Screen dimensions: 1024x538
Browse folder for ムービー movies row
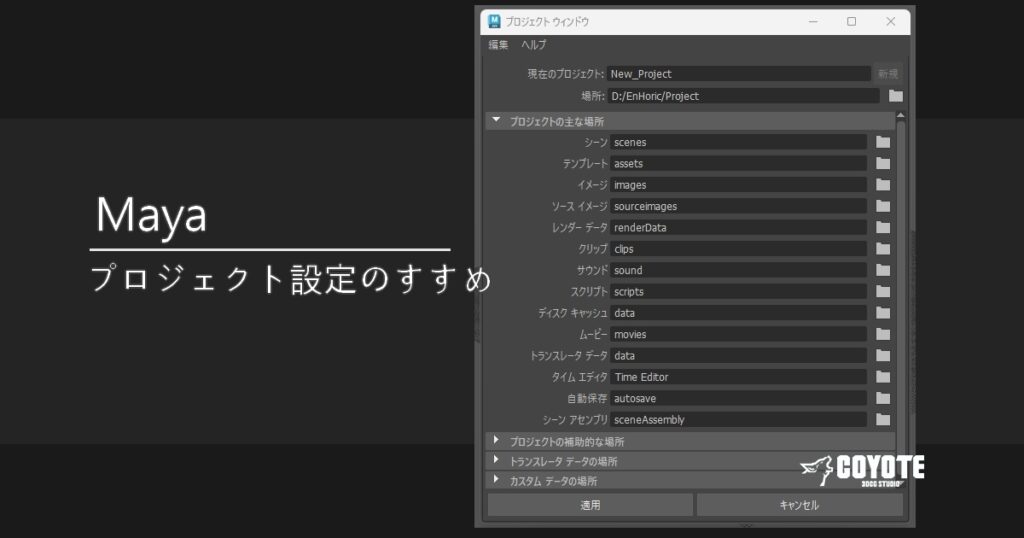[x=883, y=334]
